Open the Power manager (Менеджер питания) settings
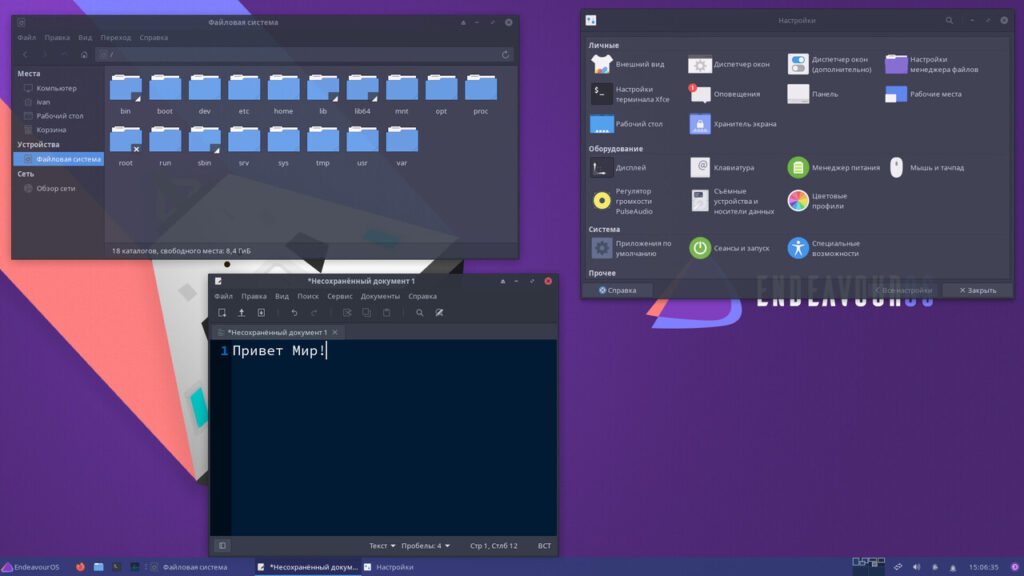This screenshot has height=576, width=1024. [797, 168]
